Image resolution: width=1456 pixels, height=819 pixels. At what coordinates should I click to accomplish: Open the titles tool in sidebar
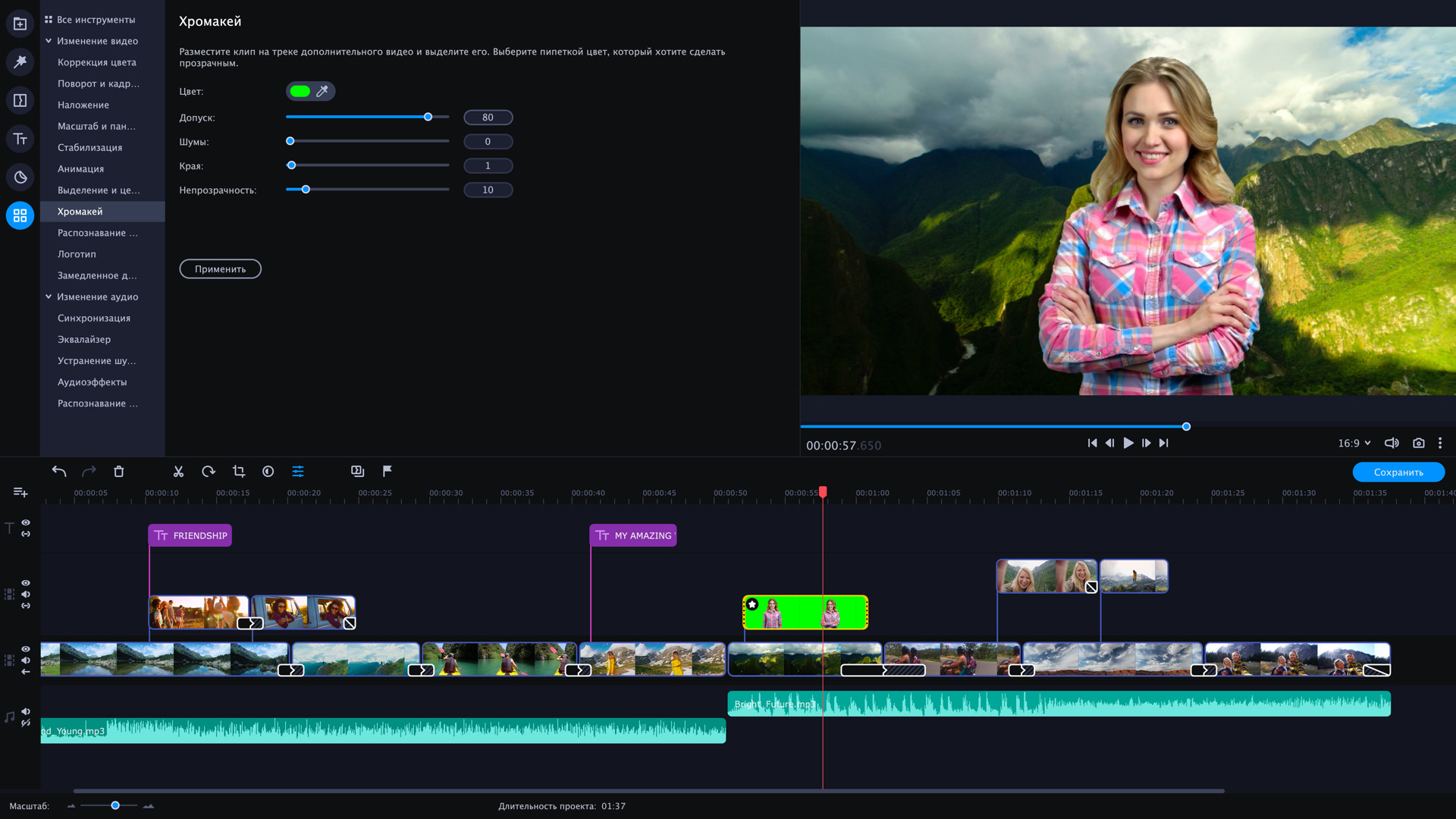[x=20, y=139]
